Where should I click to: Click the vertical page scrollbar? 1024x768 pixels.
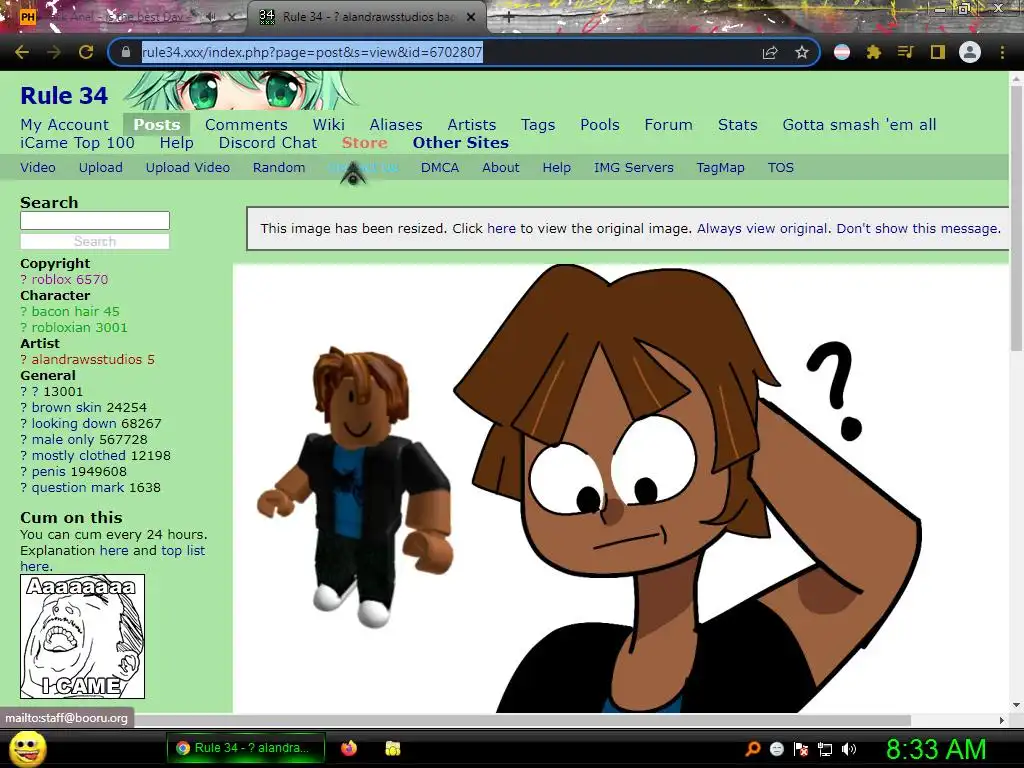[x=1016, y=217]
